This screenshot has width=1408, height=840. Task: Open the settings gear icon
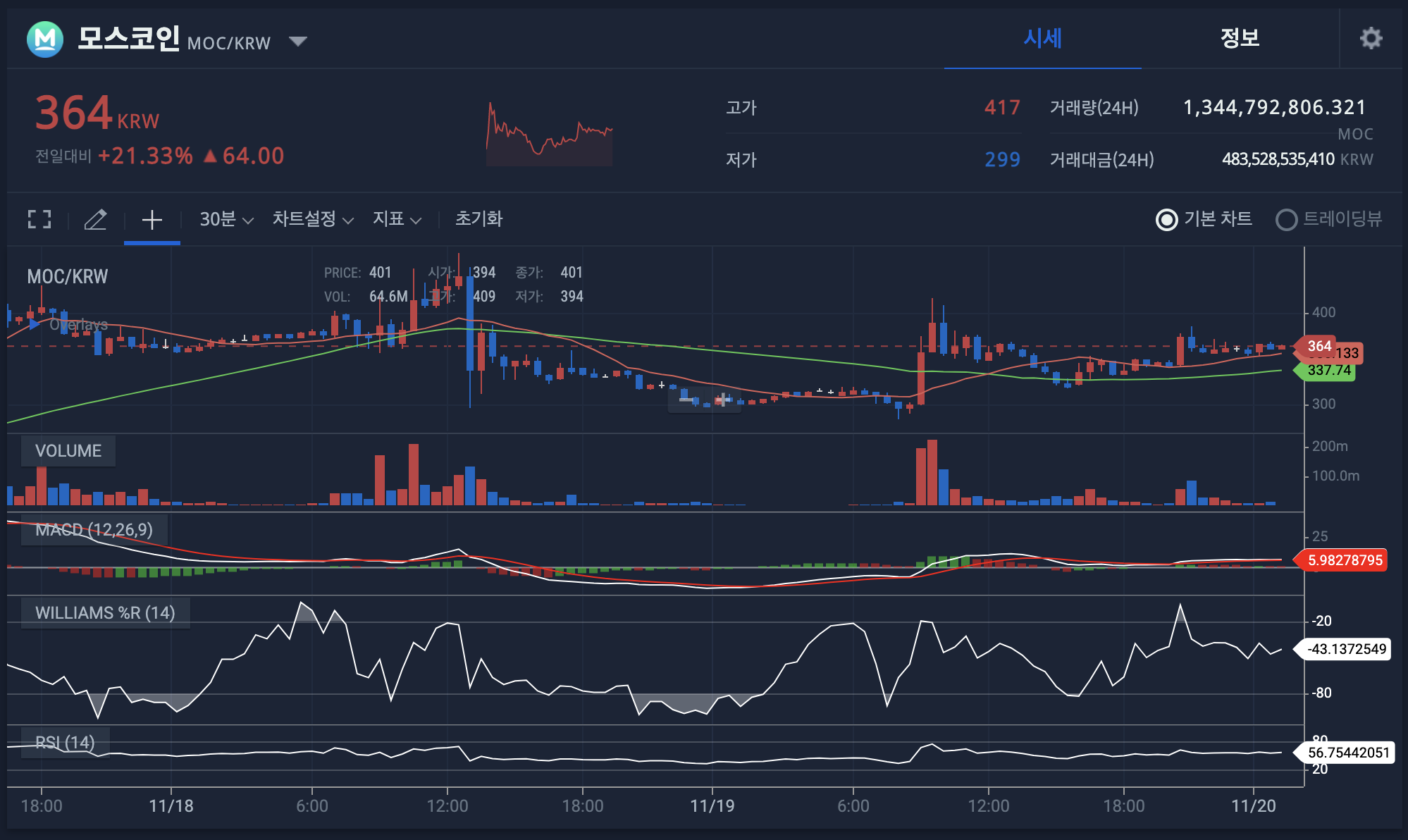[x=1371, y=38]
